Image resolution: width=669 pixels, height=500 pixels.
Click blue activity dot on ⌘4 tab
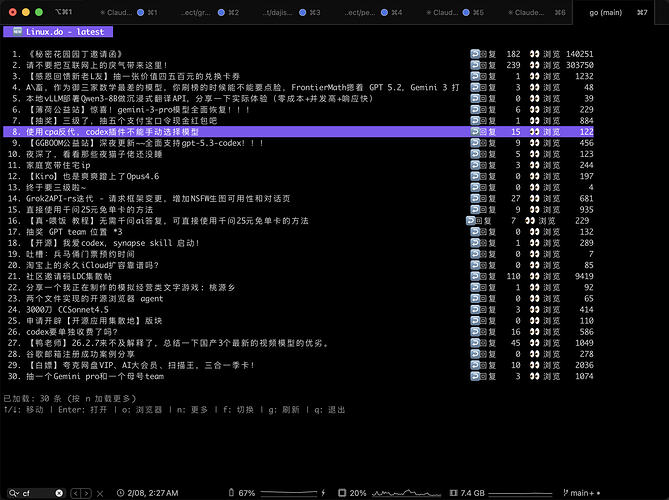click(384, 12)
